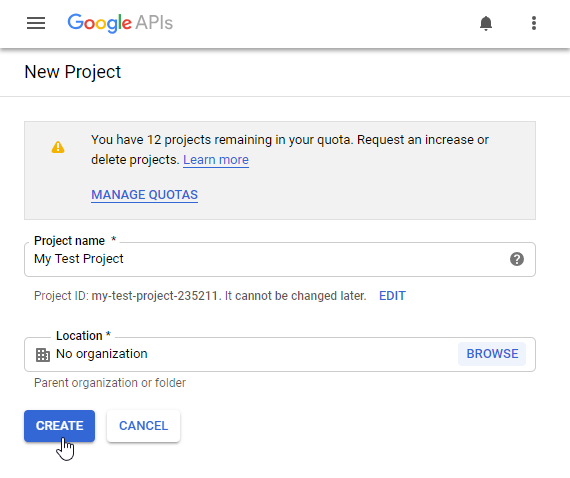Cancel creating the new project
This screenshot has height=478, width=570.
point(143,426)
